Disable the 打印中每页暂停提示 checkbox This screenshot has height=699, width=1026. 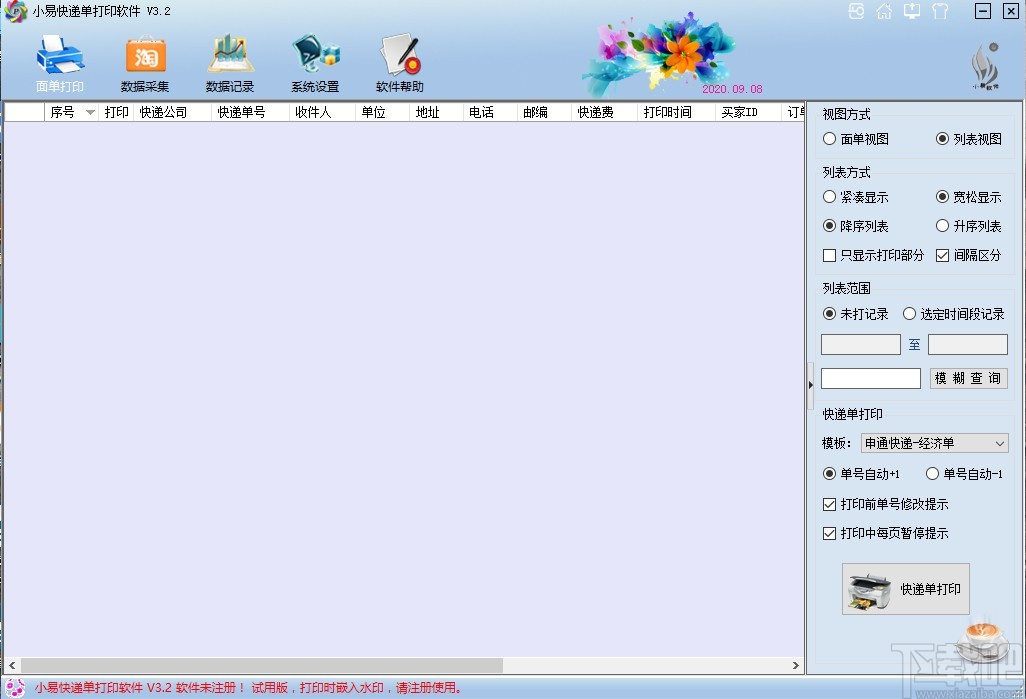coord(829,534)
